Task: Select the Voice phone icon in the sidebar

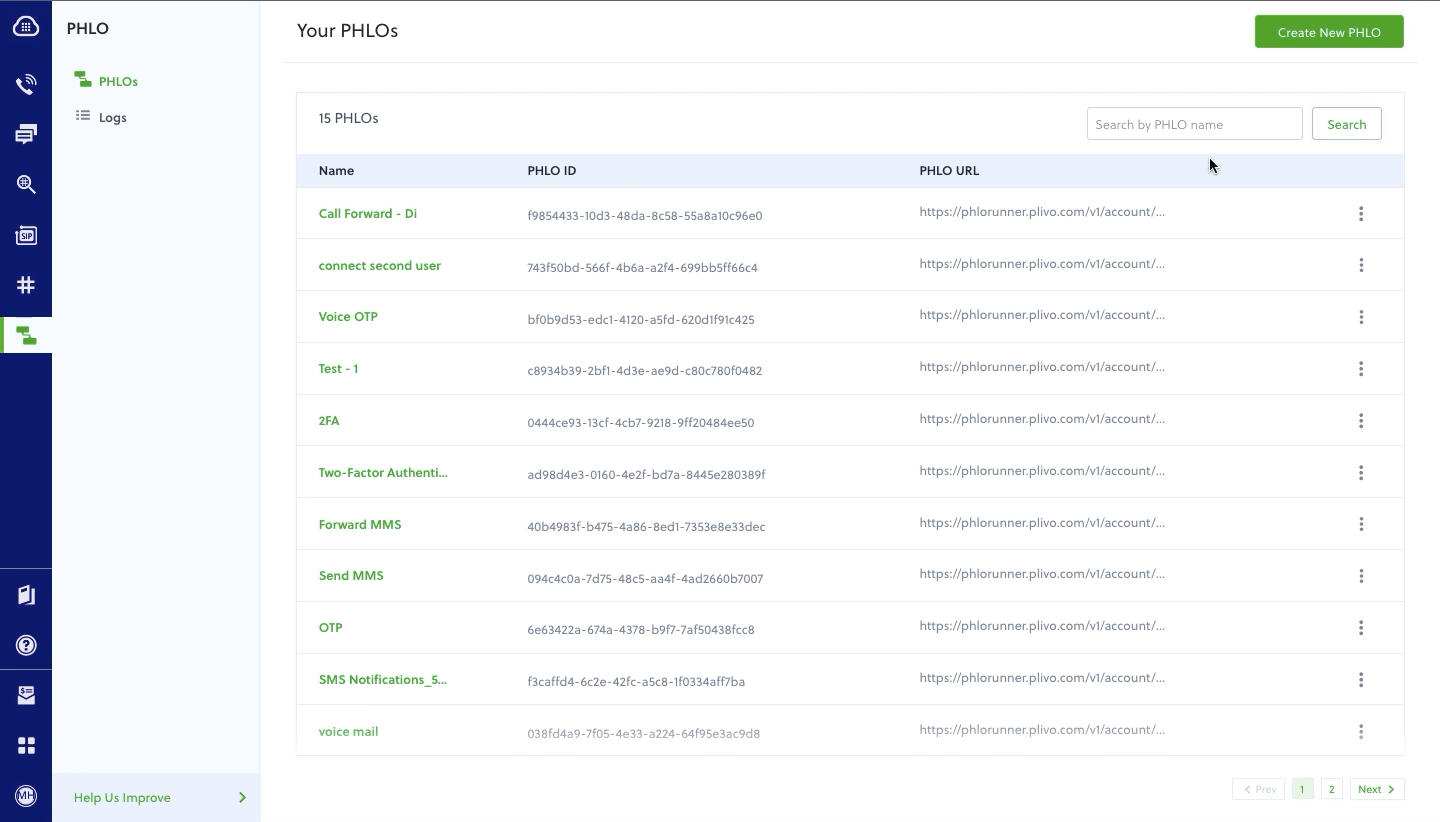Action: [x=26, y=83]
